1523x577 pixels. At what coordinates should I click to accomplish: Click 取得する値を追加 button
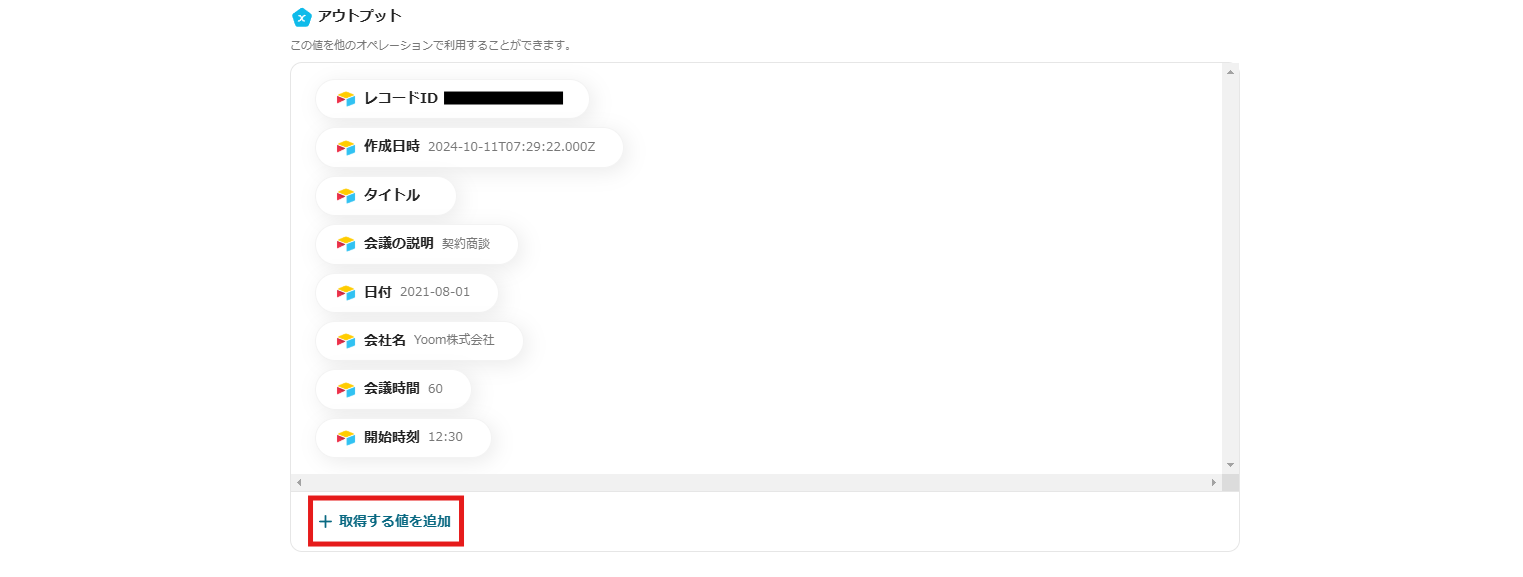(x=394, y=522)
